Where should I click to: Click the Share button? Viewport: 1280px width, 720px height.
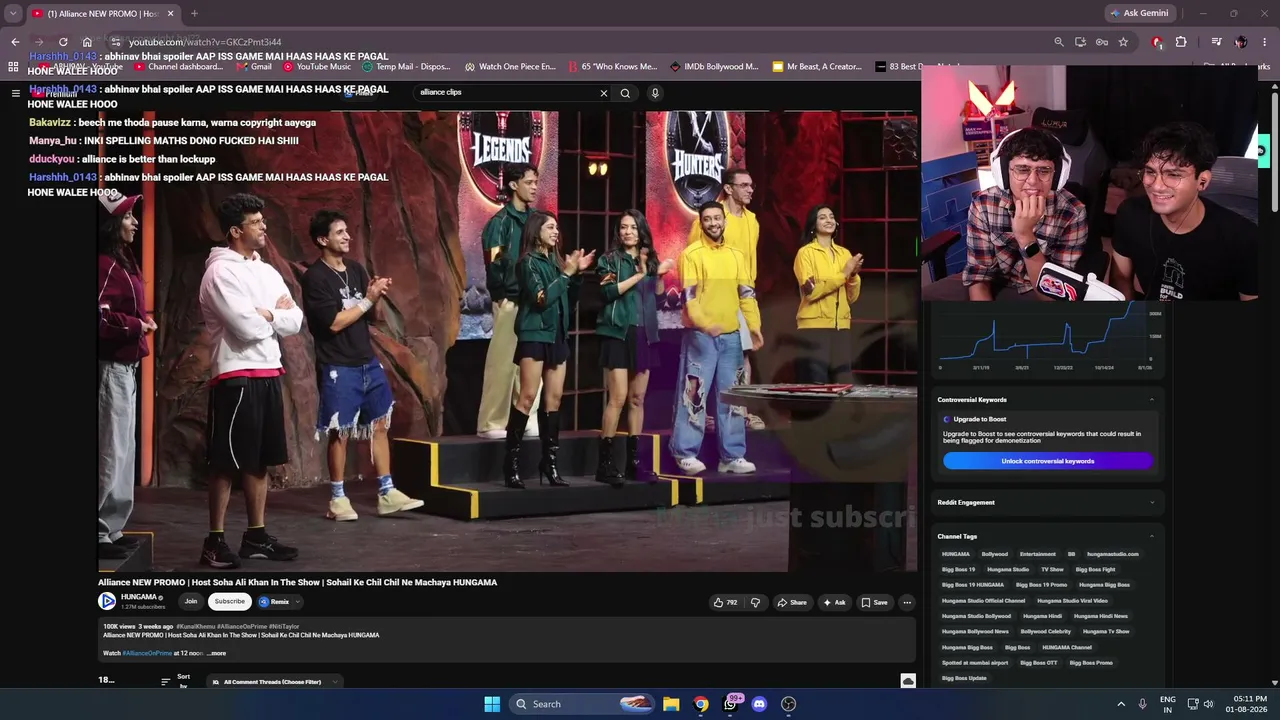(x=791, y=602)
